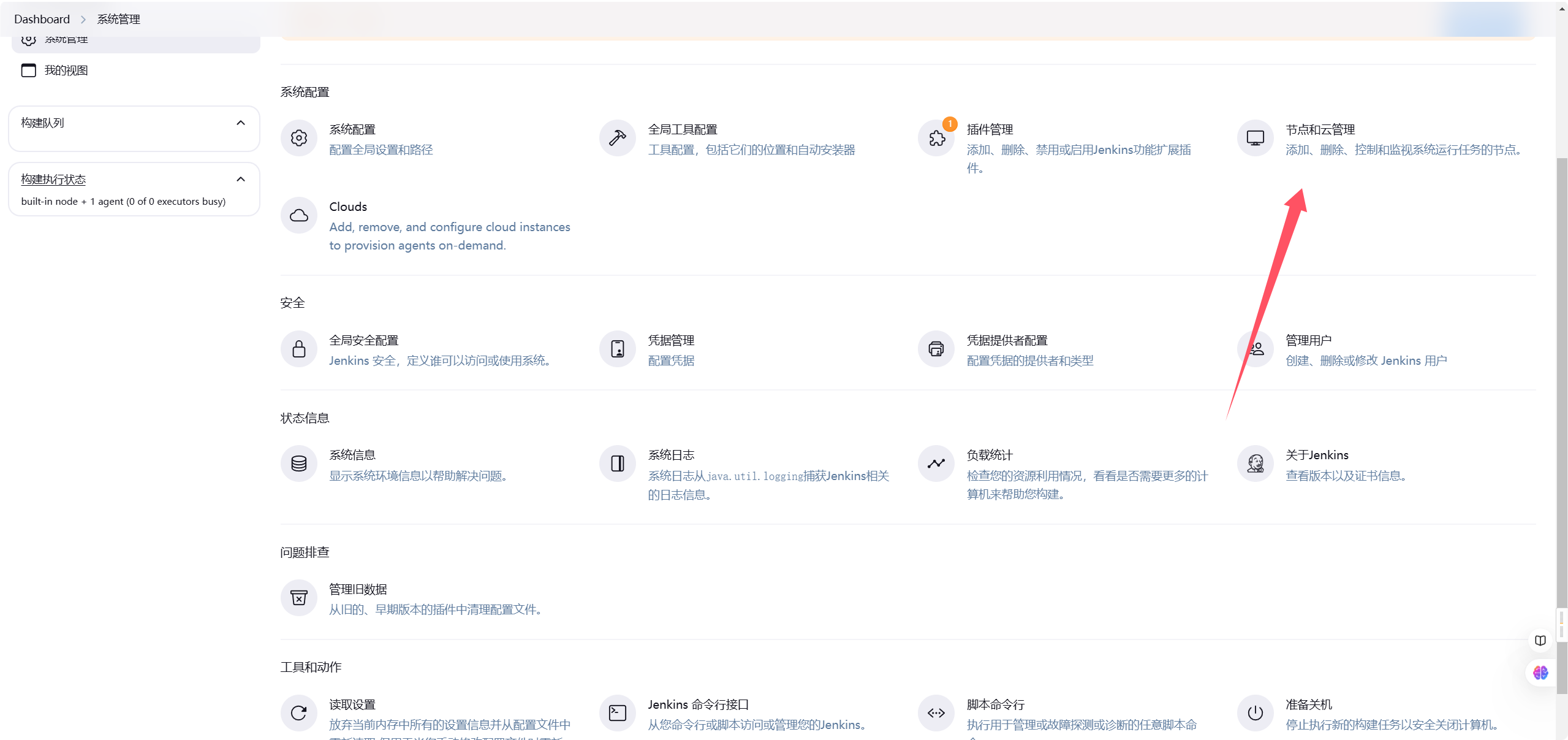
Task: Click the 全局工具配置 hammer icon
Action: (617, 138)
